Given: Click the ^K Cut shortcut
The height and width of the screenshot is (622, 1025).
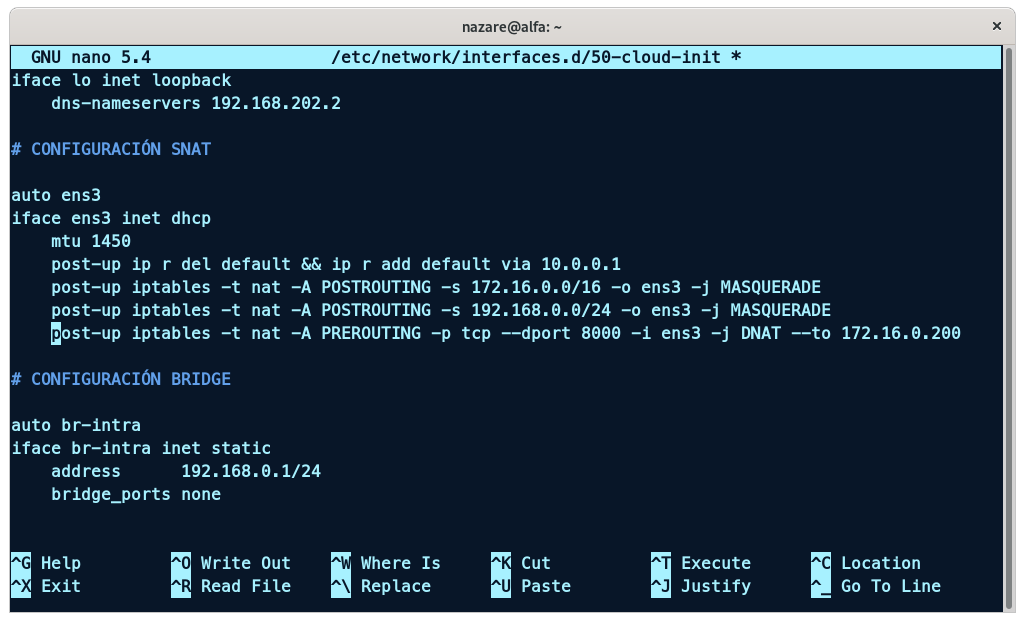Looking at the screenshot, I should pos(520,563).
